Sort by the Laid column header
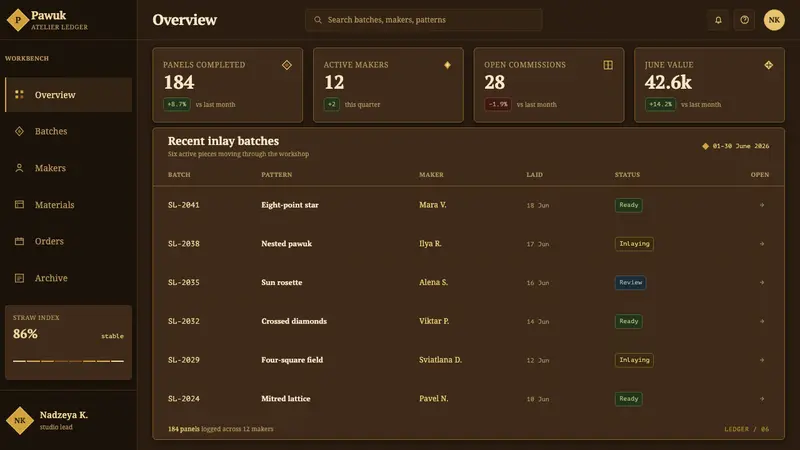The image size is (800, 450). point(535,174)
